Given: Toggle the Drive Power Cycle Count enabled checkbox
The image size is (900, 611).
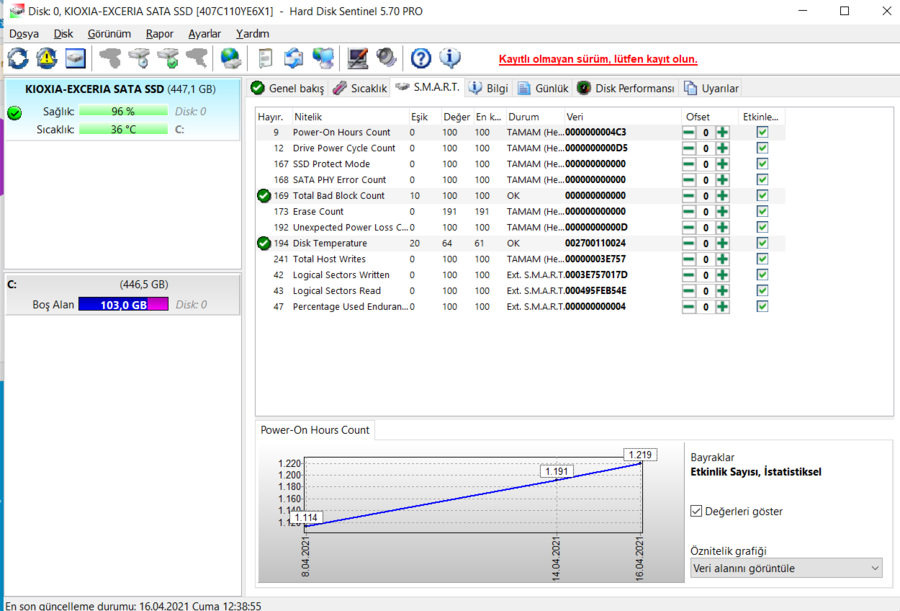Looking at the screenshot, I should click(x=762, y=148).
